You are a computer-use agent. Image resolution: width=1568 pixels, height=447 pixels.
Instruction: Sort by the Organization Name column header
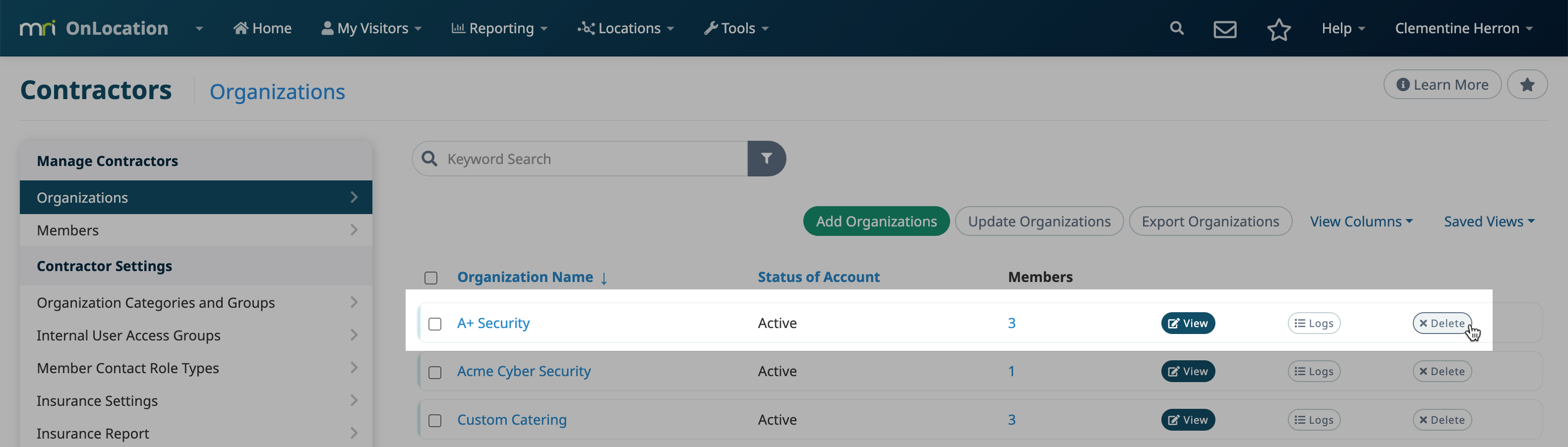(525, 277)
